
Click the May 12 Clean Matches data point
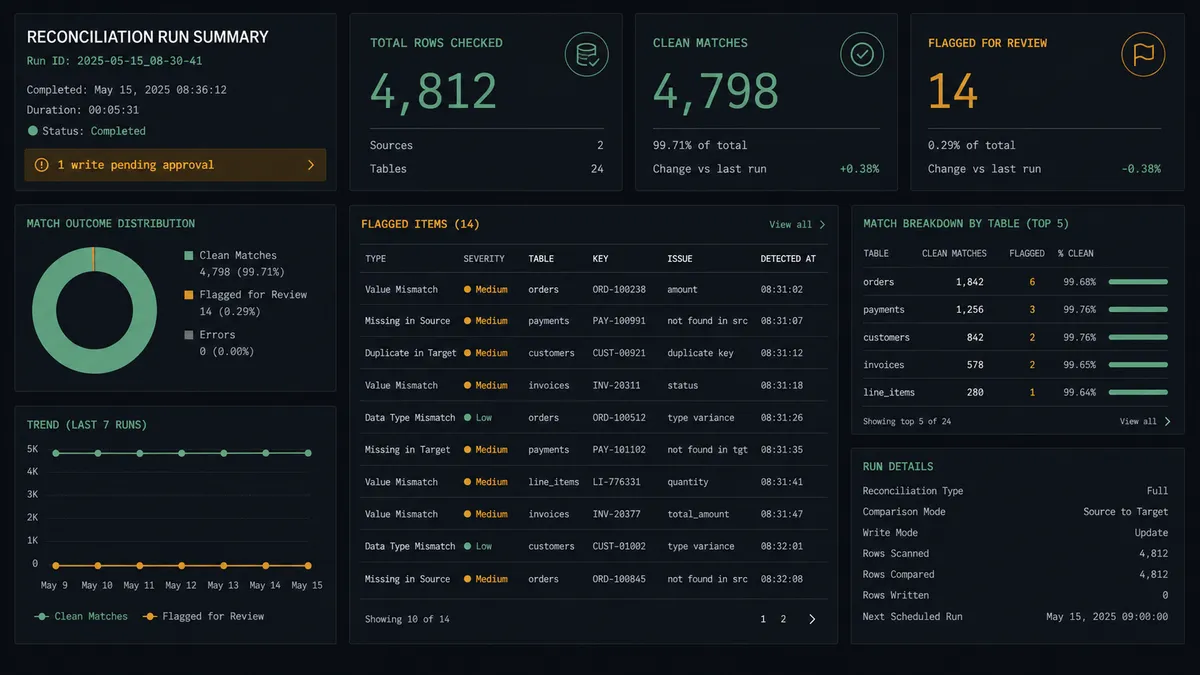(x=182, y=453)
